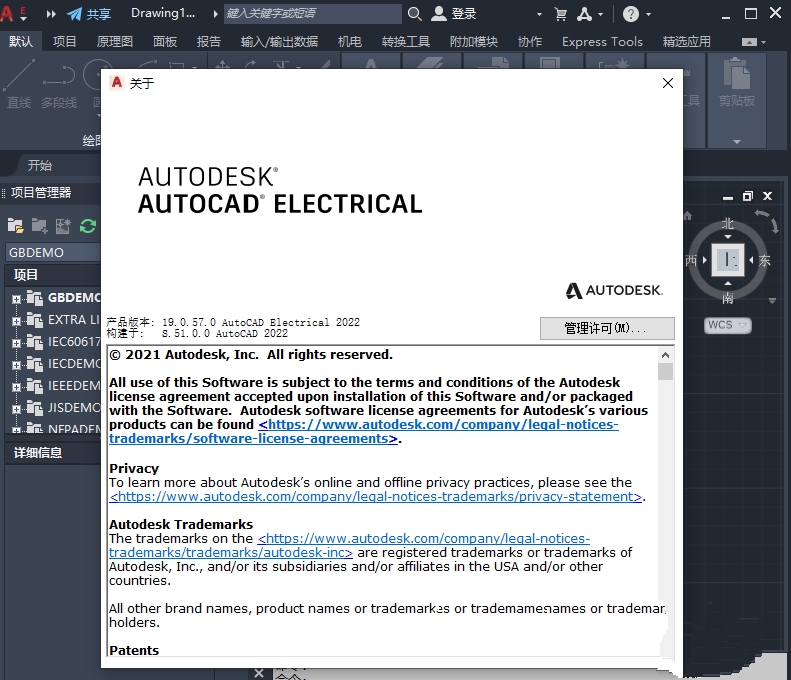Click the search magnifier icon

pos(414,14)
